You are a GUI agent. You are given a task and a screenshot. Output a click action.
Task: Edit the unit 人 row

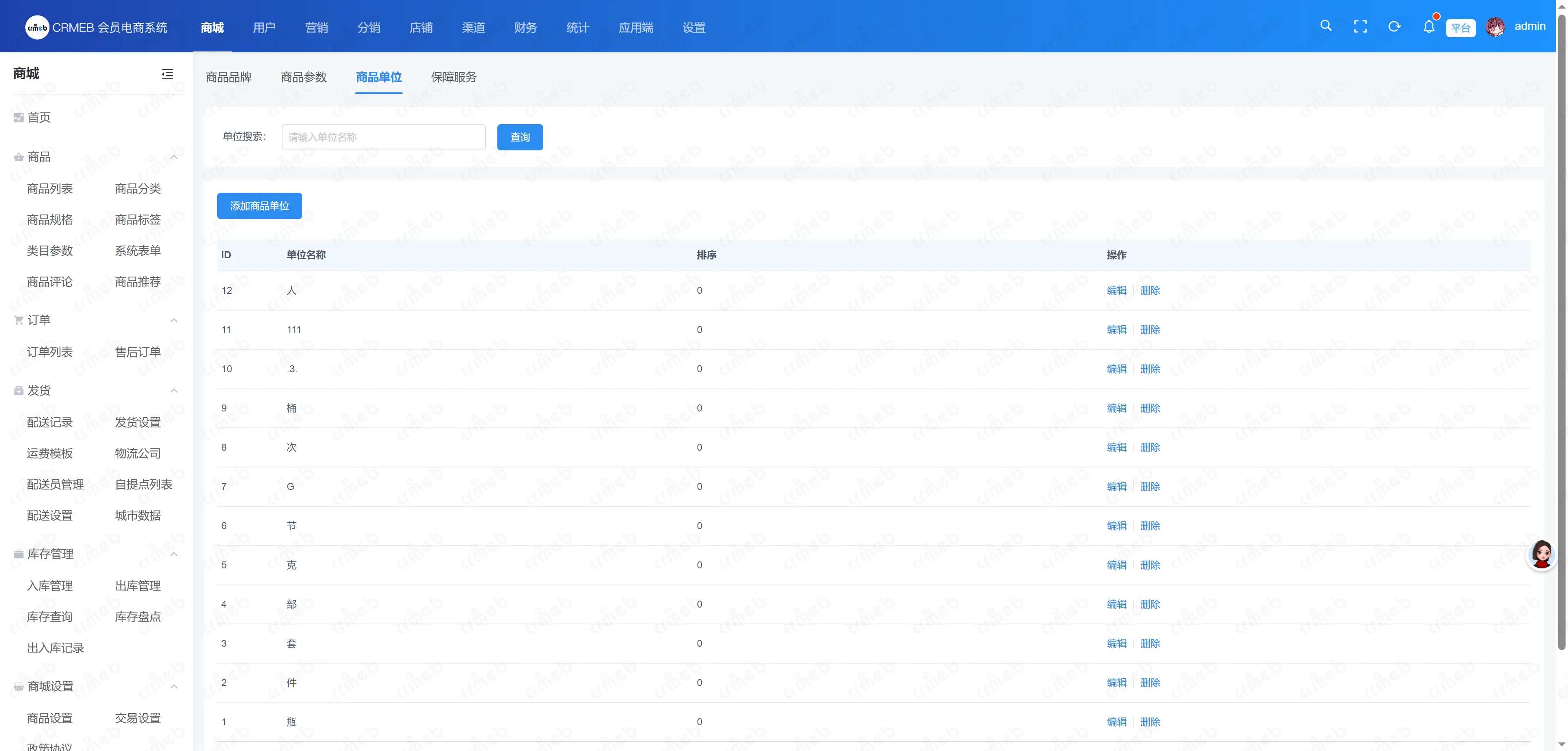(x=1116, y=291)
